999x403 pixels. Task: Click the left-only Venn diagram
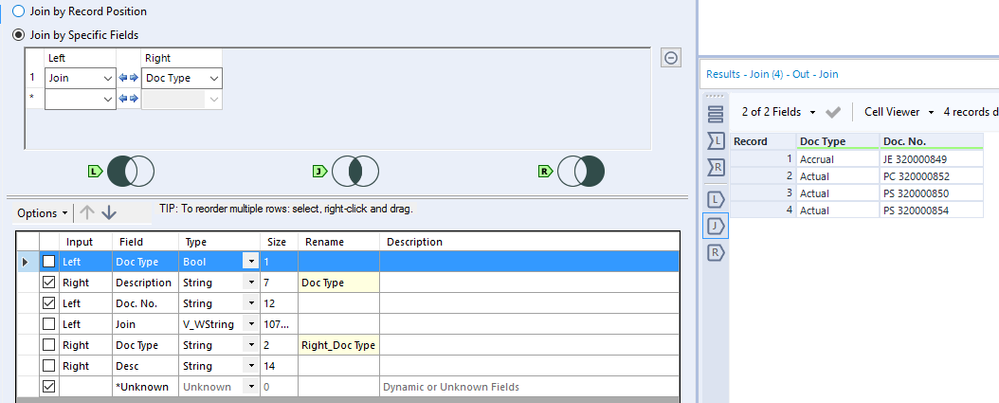click(131, 171)
